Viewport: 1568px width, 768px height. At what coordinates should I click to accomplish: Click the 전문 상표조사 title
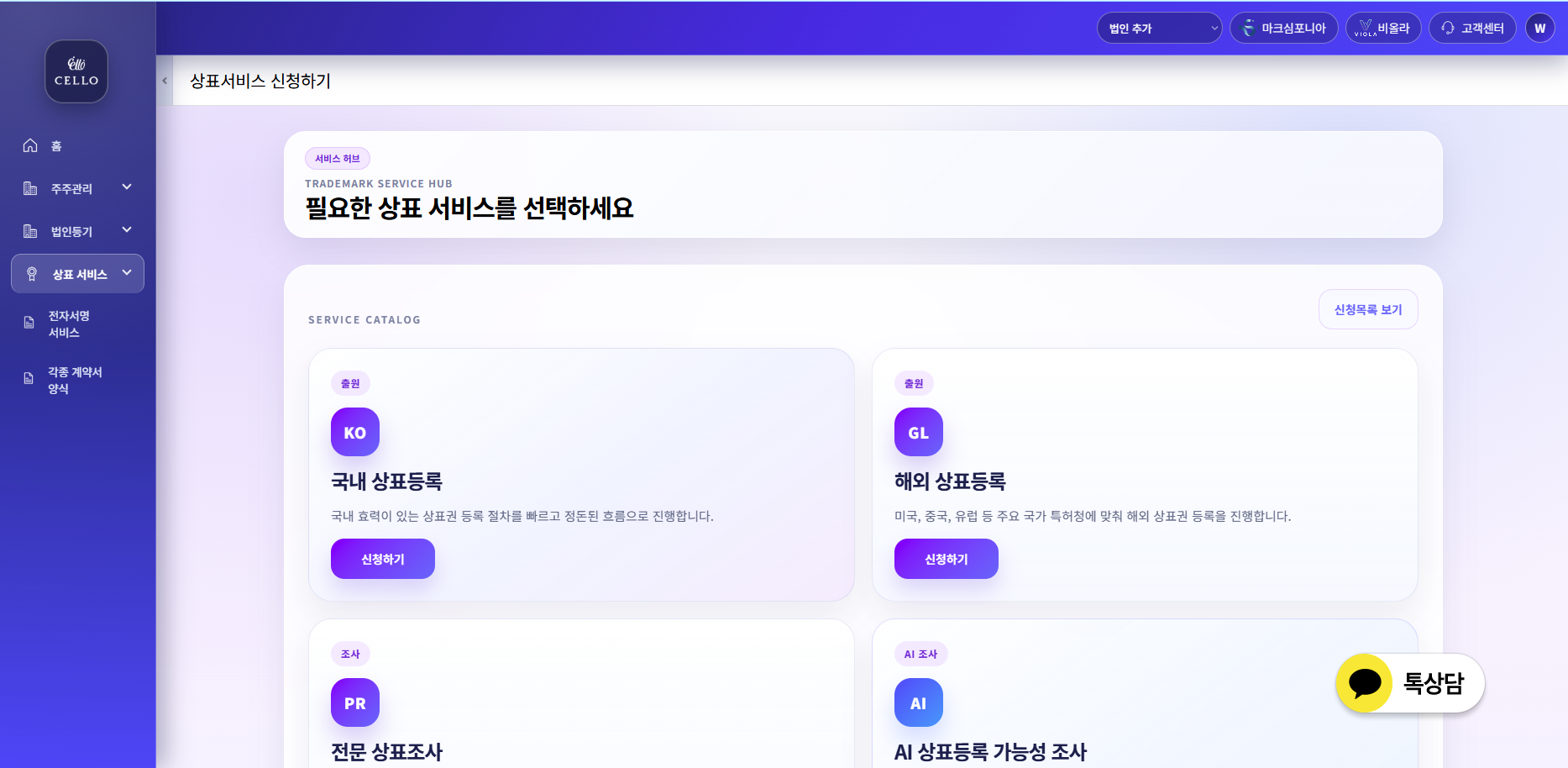[x=386, y=751]
